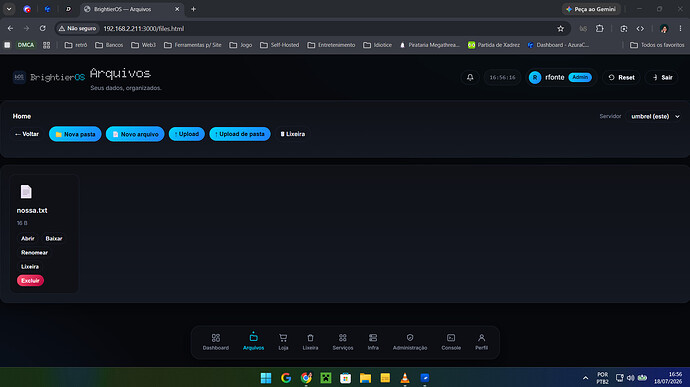Image resolution: width=690 pixels, height=387 pixels.
Task: Open the Partida de Xadrez bookmark
Action: [494, 45]
